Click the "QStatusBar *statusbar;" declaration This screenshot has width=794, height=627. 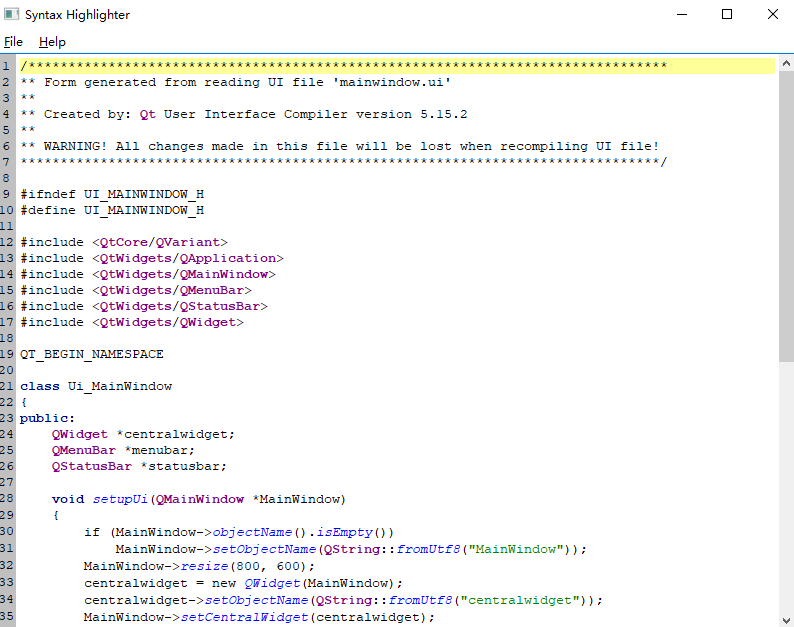point(139,466)
